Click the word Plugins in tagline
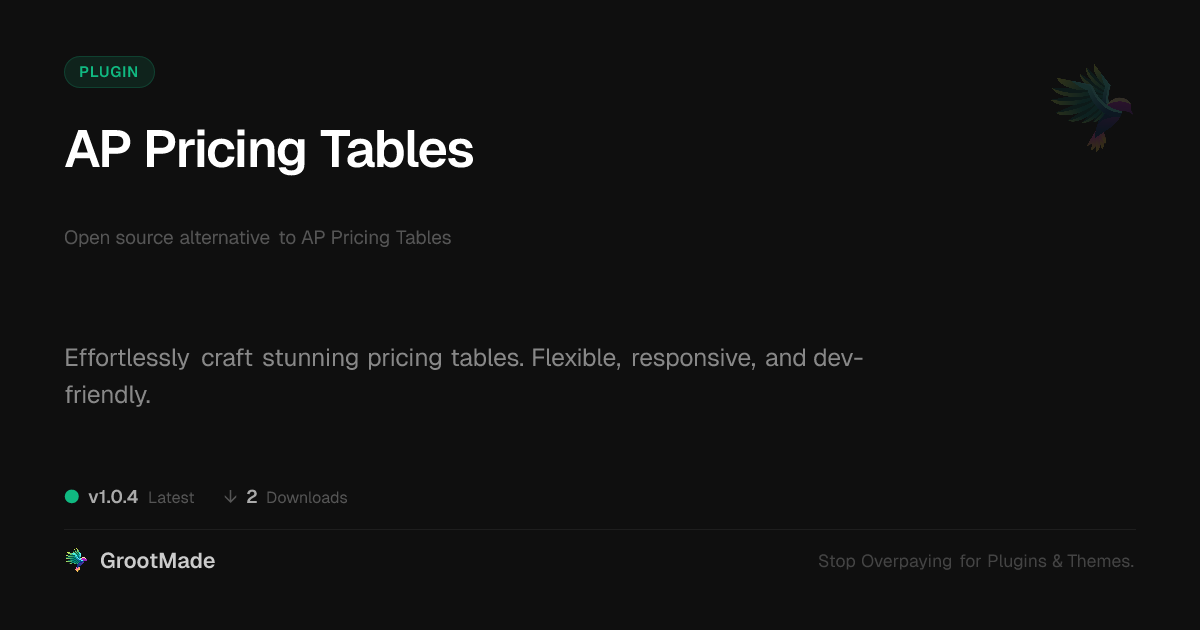 point(1017,562)
